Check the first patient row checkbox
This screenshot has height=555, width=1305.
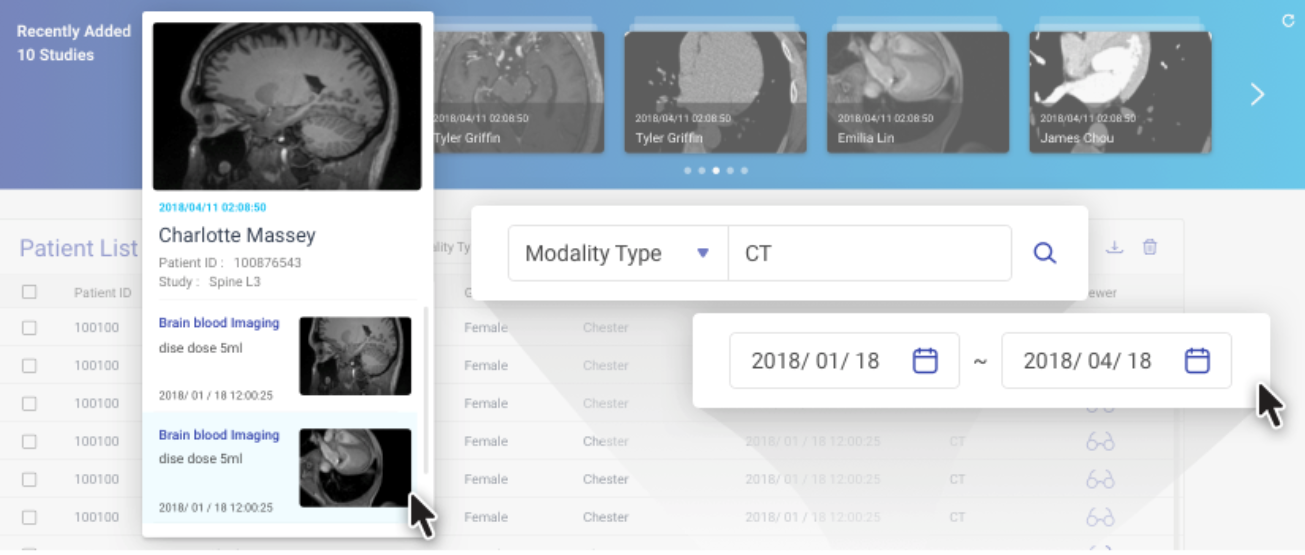[x=29, y=328]
